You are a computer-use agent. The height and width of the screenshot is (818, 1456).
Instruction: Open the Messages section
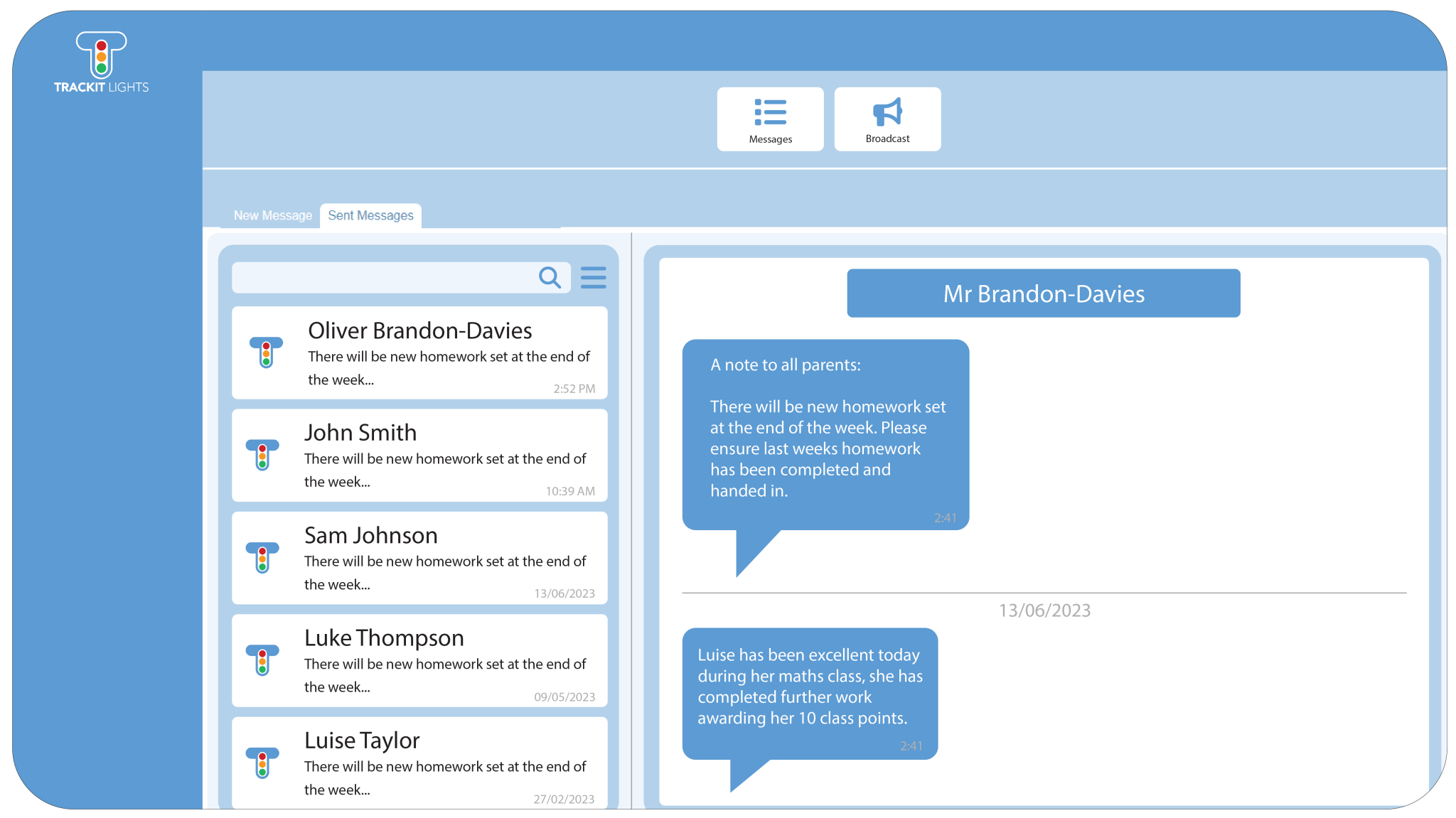(770, 119)
